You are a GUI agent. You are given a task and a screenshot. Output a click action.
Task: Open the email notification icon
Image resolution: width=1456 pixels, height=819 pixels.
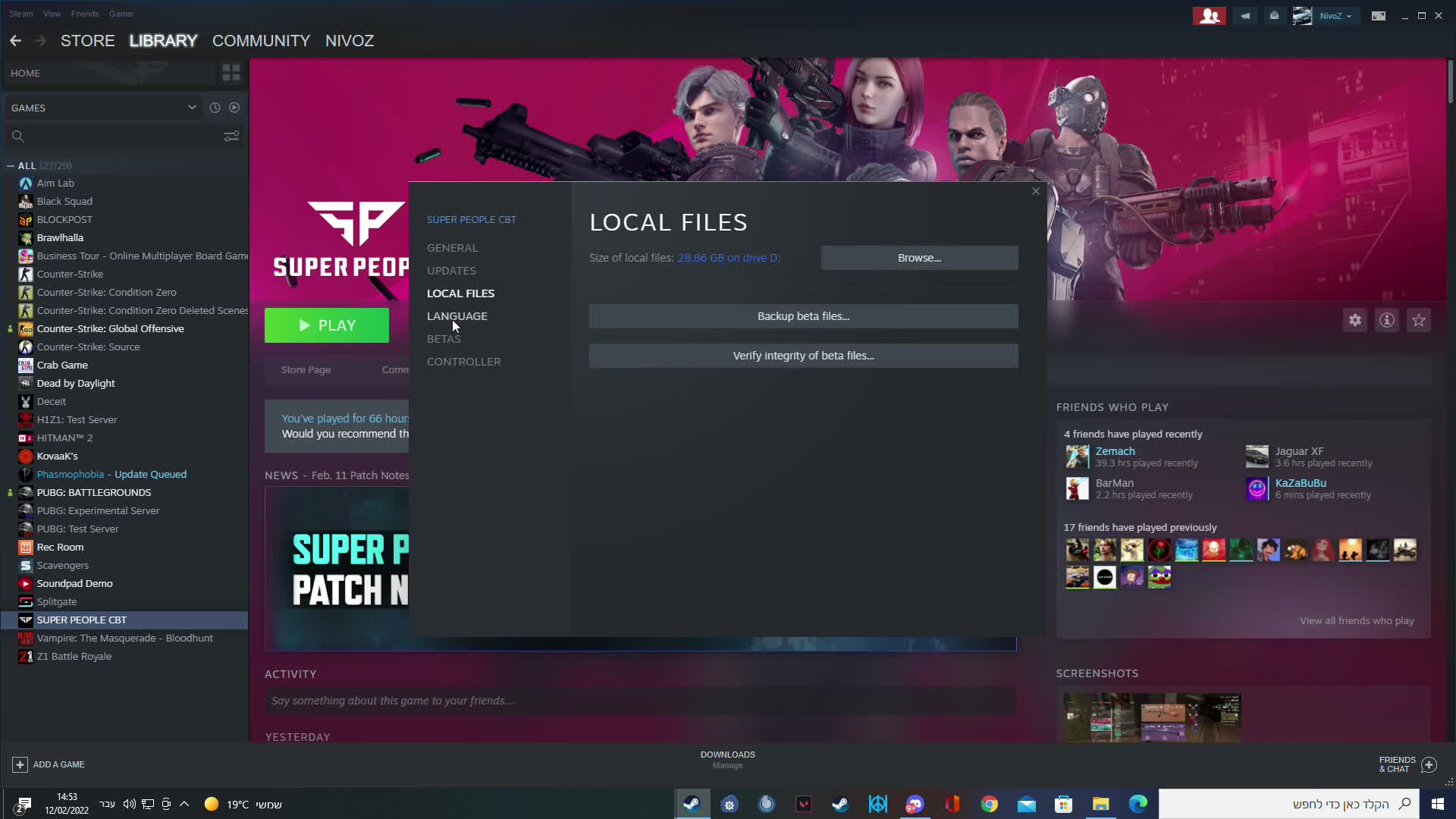[x=1273, y=15]
